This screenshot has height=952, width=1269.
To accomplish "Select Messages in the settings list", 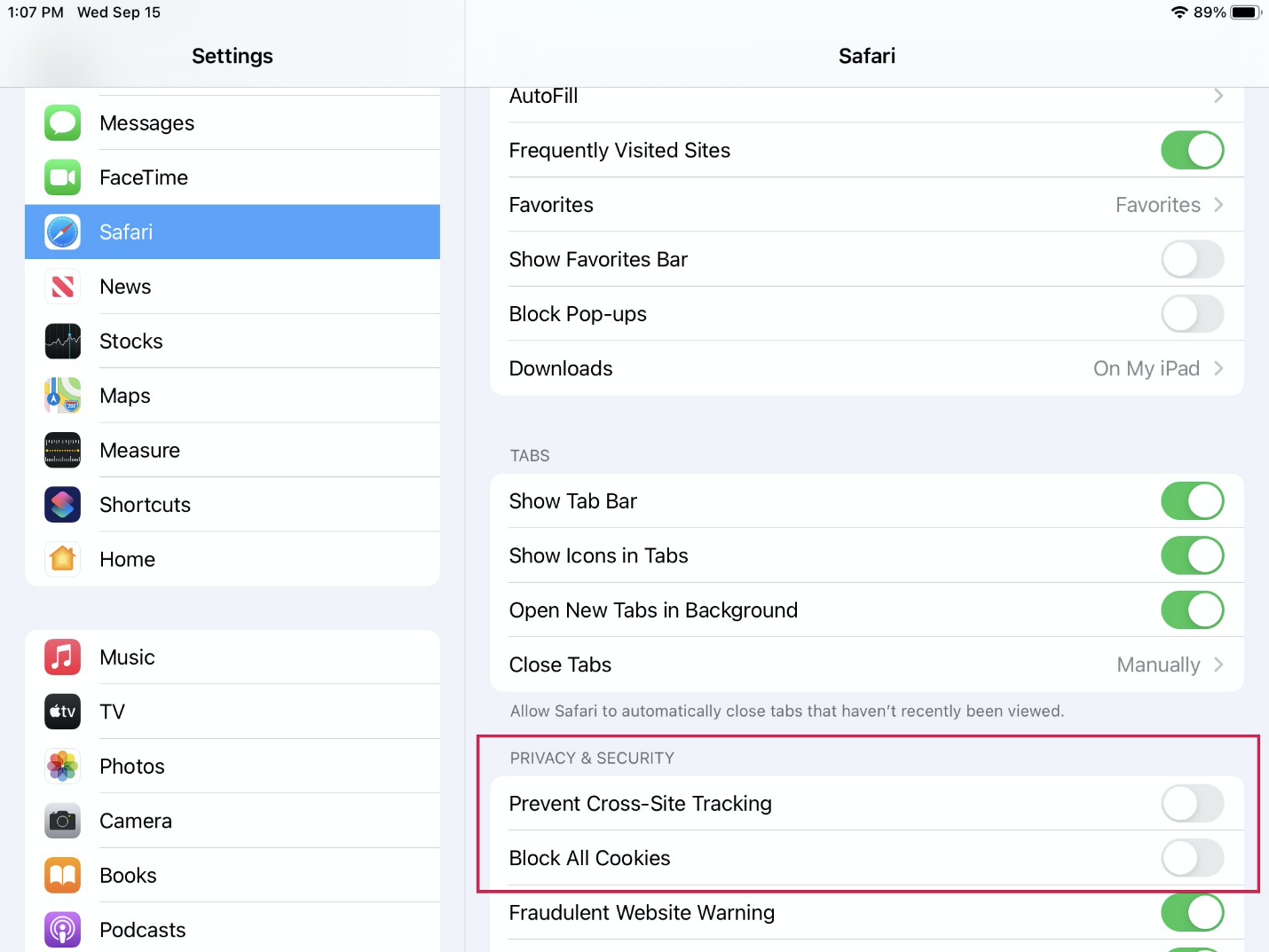I will pyautogui.click(x=233, y=123).
